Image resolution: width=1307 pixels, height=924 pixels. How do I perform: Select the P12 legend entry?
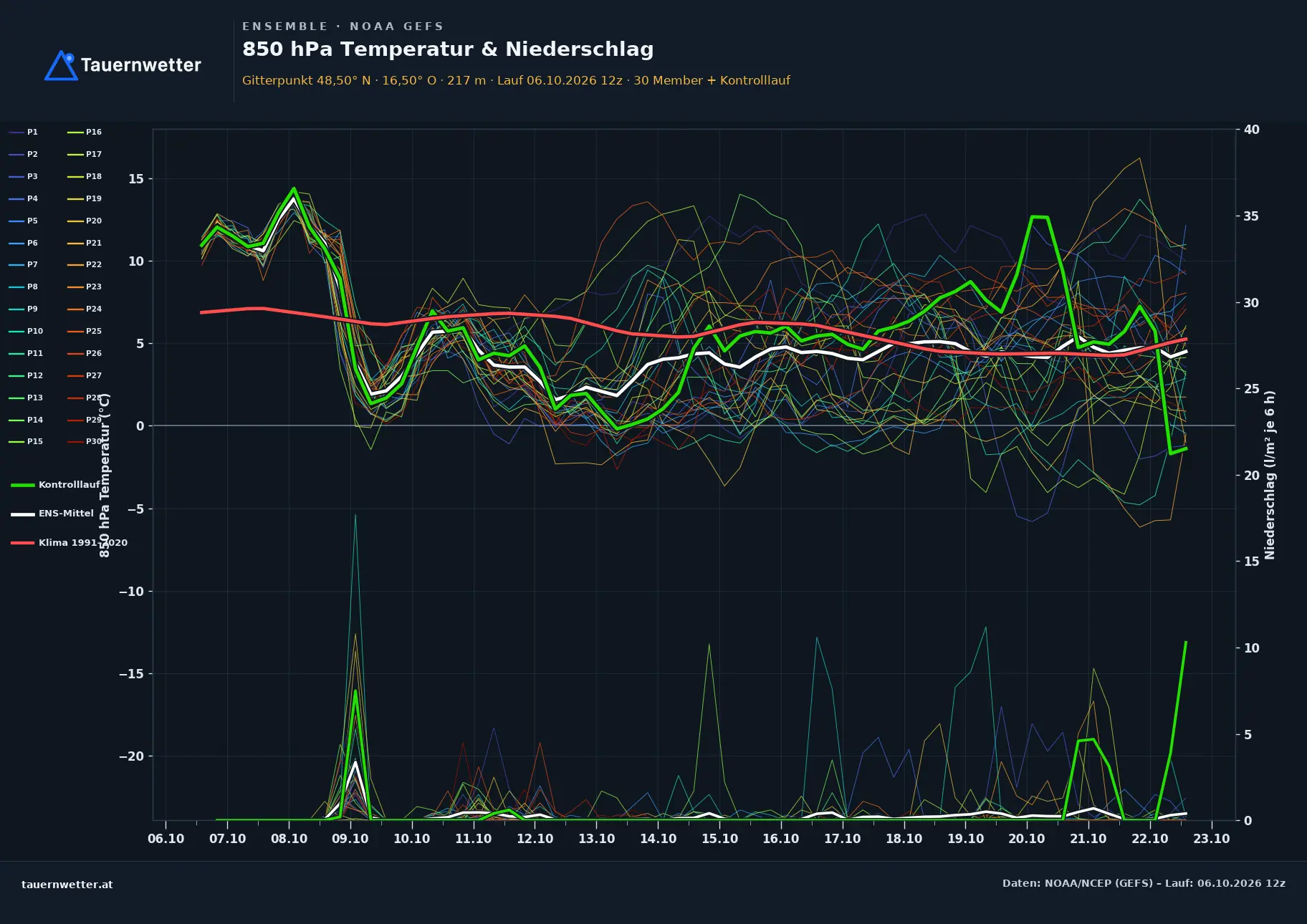(x=26, y=376)
